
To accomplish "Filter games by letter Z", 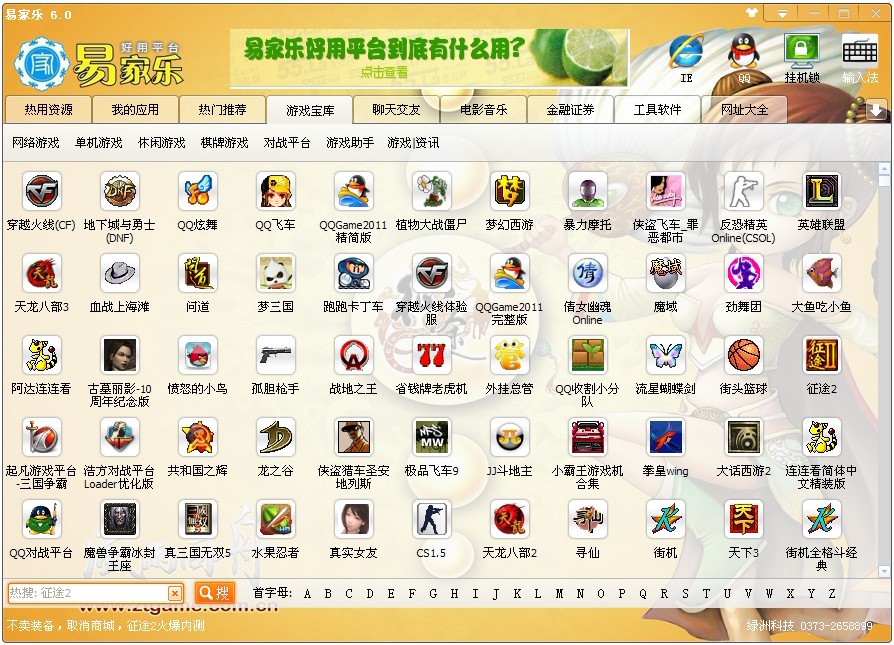I will tap(832, 594).
